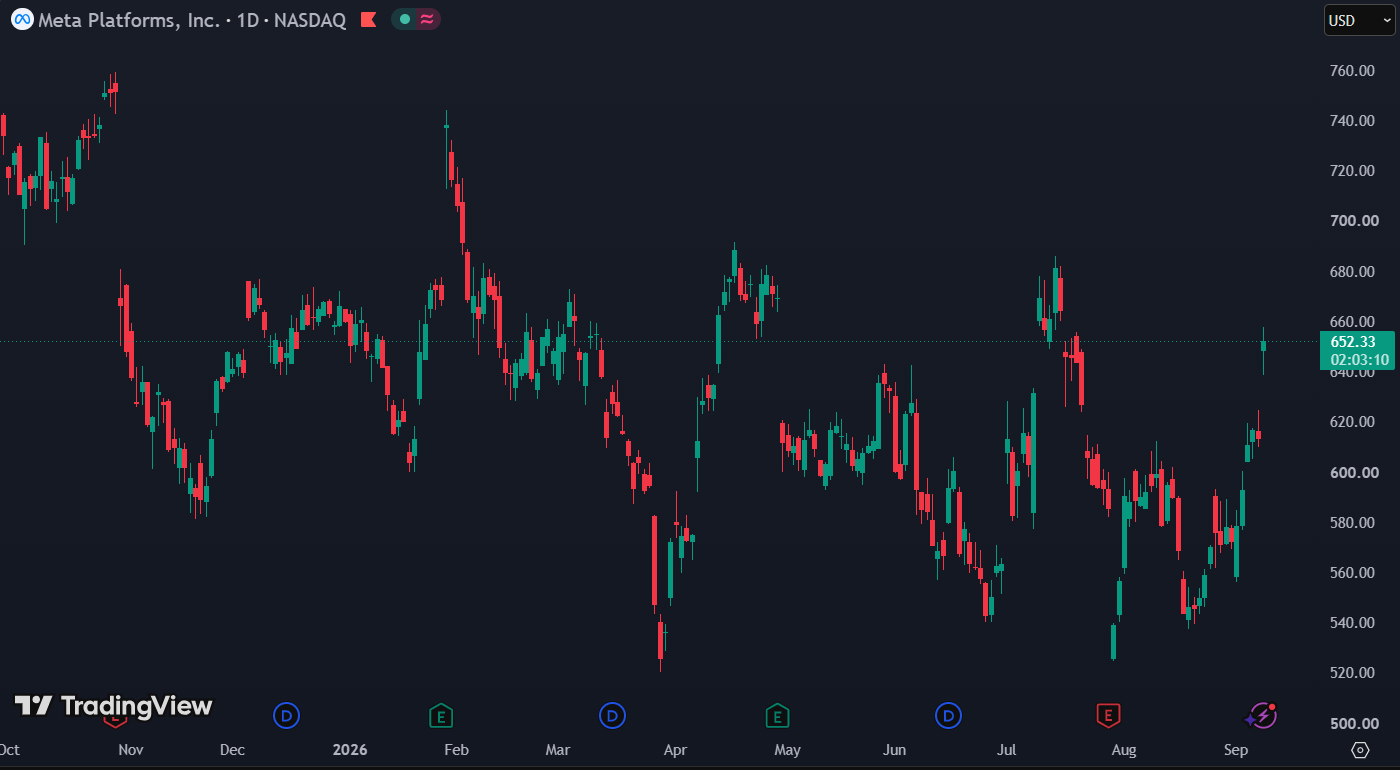The image size is (1400, 770).
Task: Click the Mar label on the time axis
Action: point(557,750)
